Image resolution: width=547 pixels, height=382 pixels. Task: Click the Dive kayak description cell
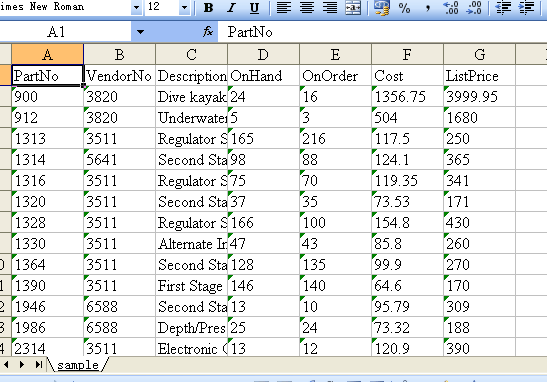click(192, 96)
